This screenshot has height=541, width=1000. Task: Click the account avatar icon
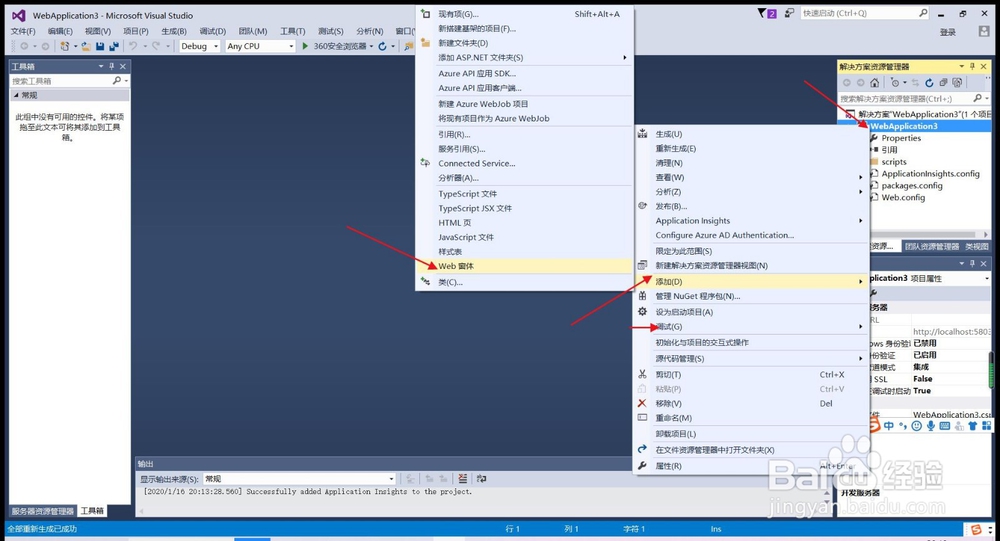pyautogui.click(x=984, y=31)
